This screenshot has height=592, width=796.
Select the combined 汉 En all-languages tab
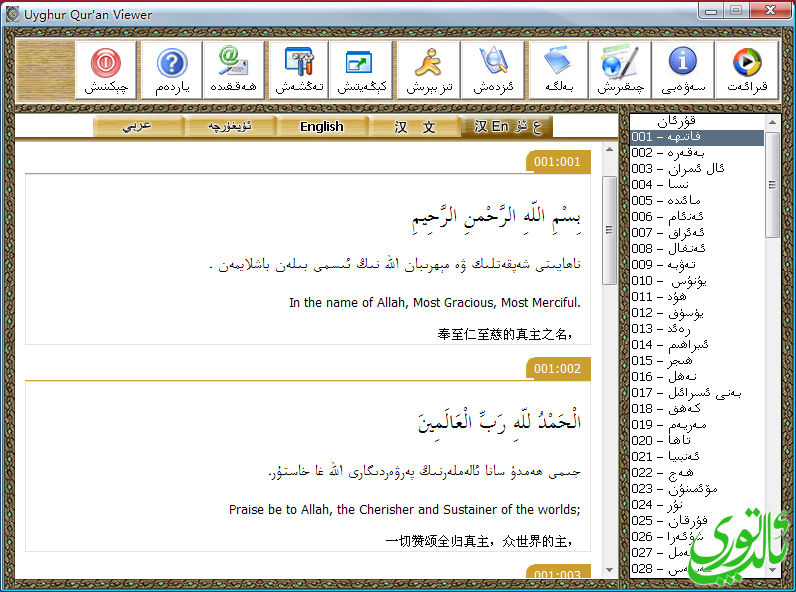pyautogui.click(x=507, y=126)
